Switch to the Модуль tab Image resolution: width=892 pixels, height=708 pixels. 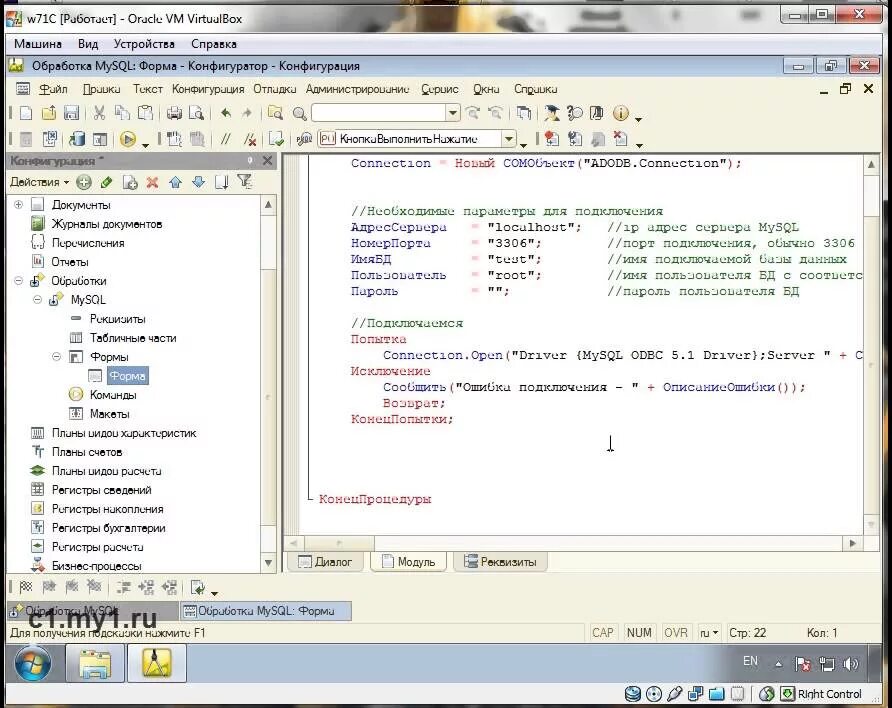408,562
